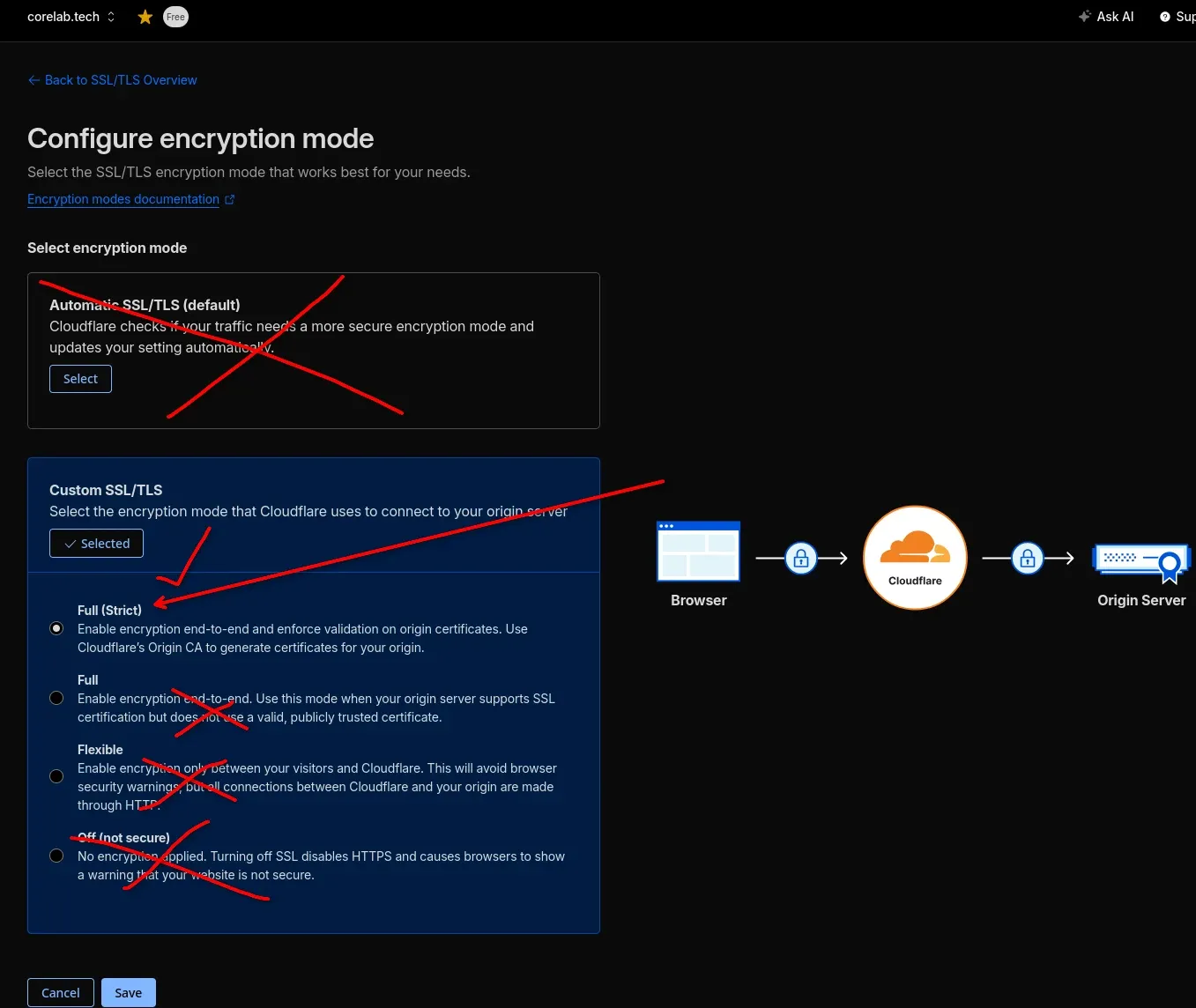Open Encryption modes documentation link
The width and height of the screenshot is (1196, 1008).
click(123, 199)
